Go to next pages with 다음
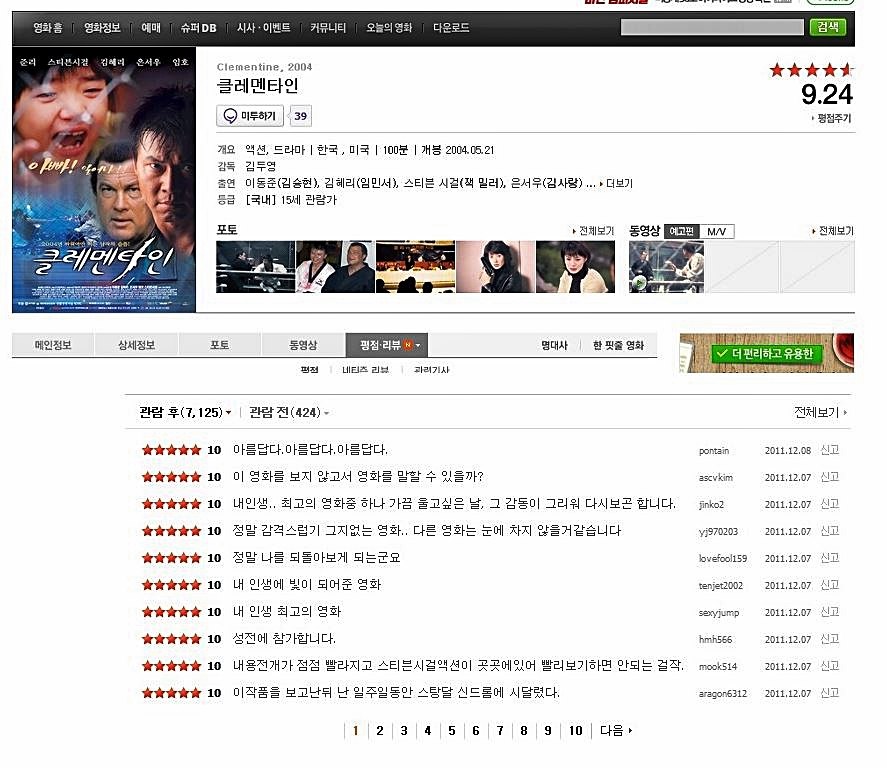Image resolution: width=887 pixels, height=768 pixels. (615, 731)
